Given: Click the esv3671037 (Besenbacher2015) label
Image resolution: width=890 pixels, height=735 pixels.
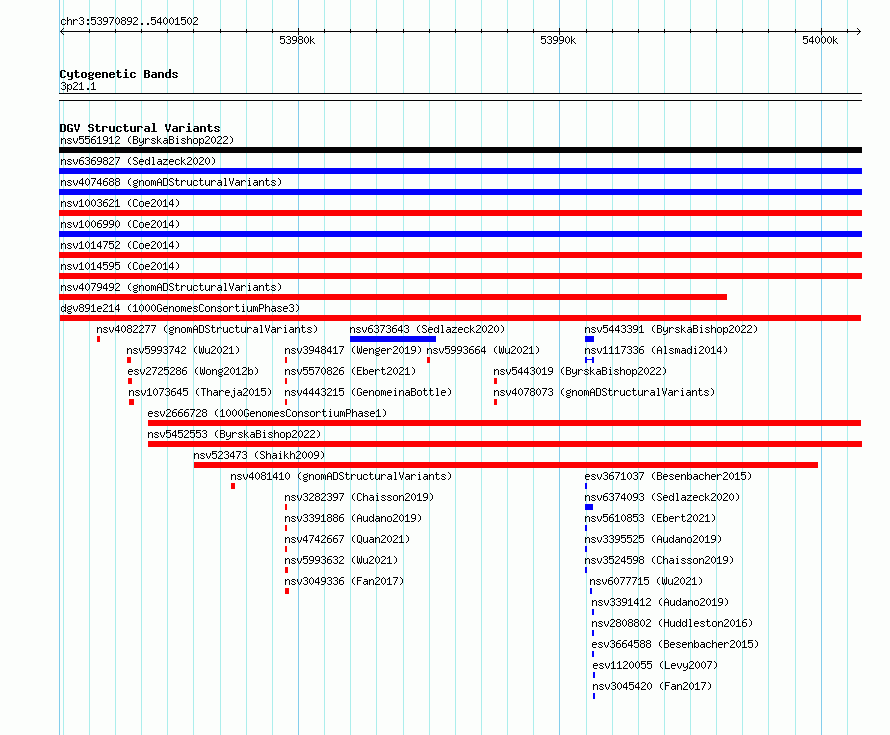Looking at the screenshot, I should (668, 476).
